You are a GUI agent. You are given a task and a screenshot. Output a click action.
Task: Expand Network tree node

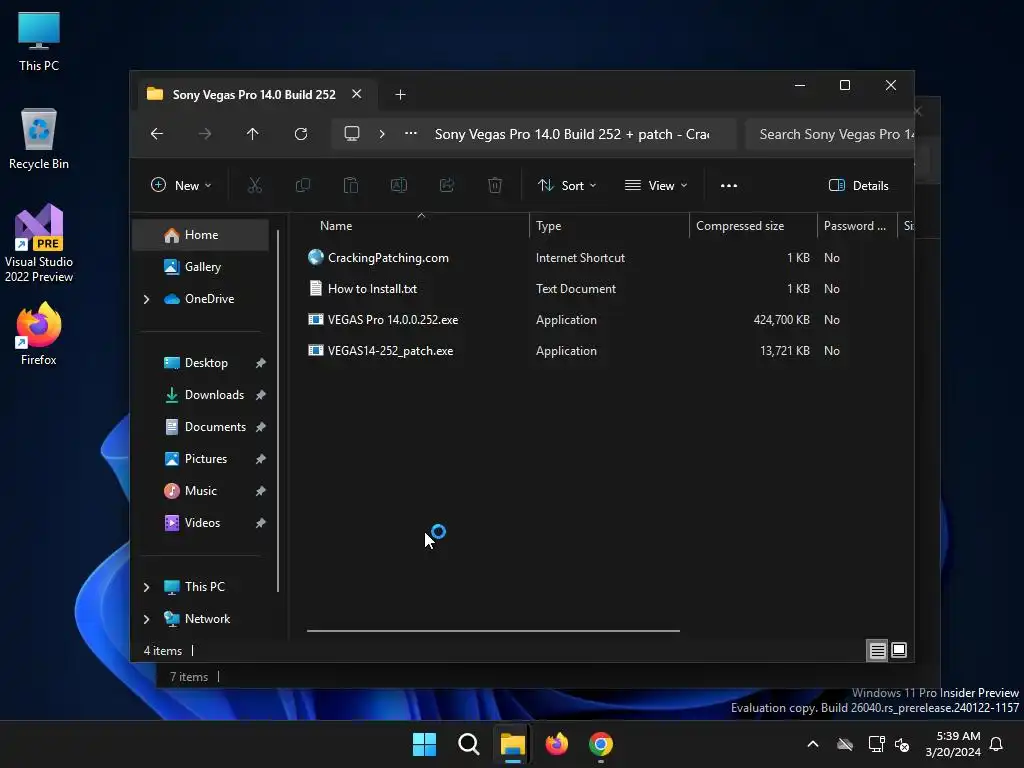click(146, 619)
